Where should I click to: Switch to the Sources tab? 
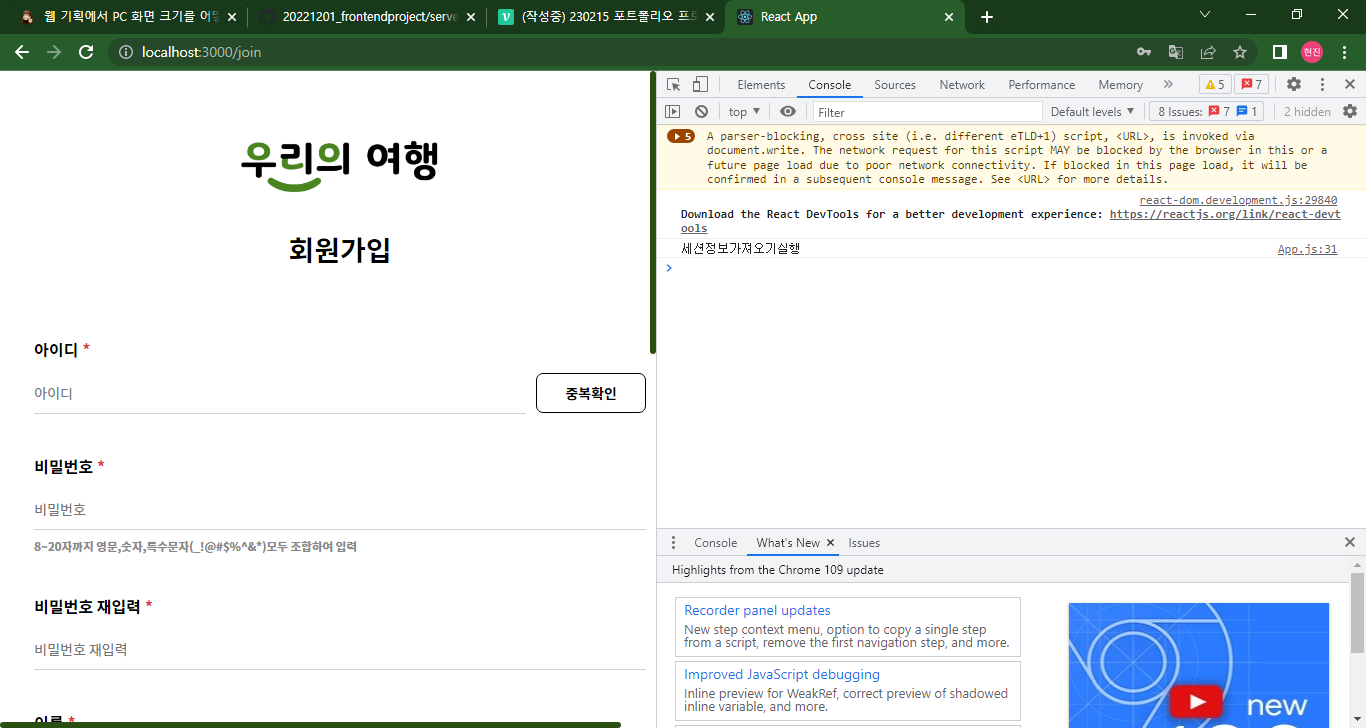pos(894,85)
